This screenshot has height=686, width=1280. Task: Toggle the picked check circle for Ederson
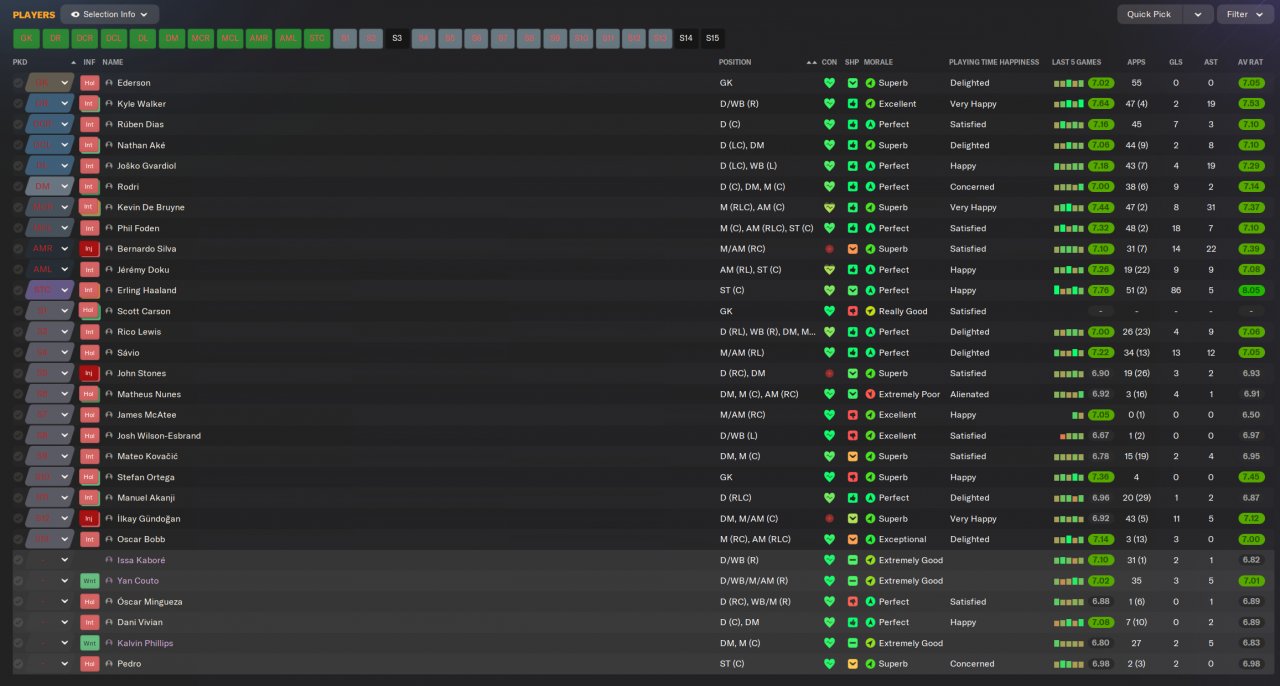click(18, 83)
